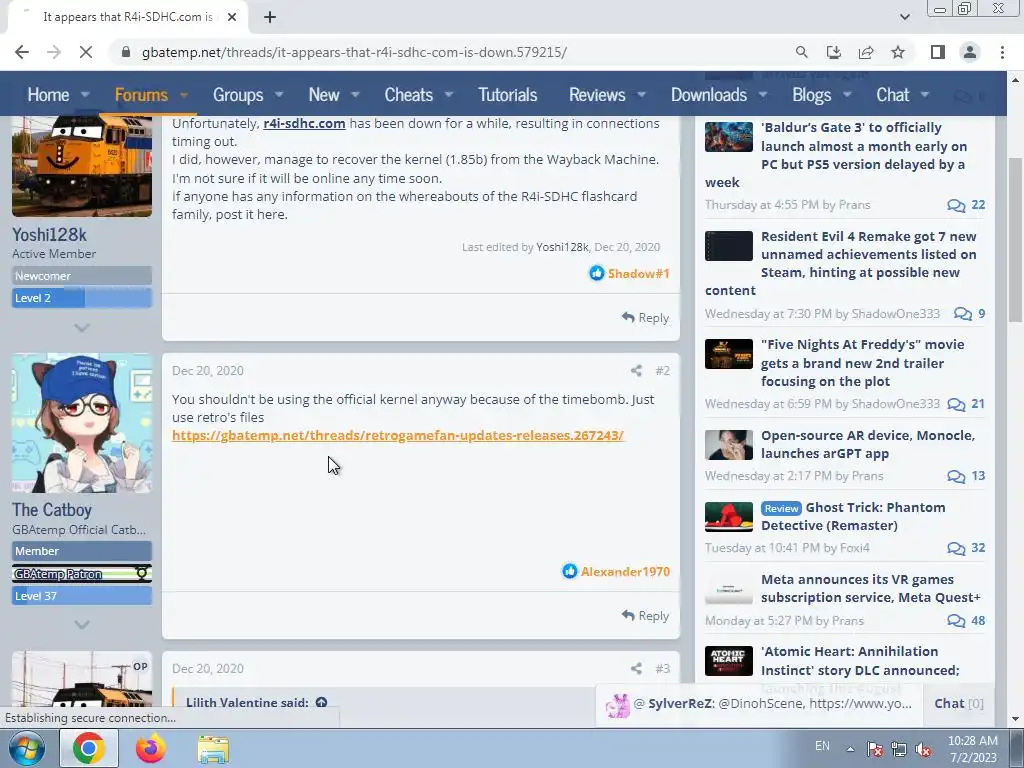
Task: Expand The Catboy's profile details chevron
Action: pyautogui.click(x=82, y=624)
